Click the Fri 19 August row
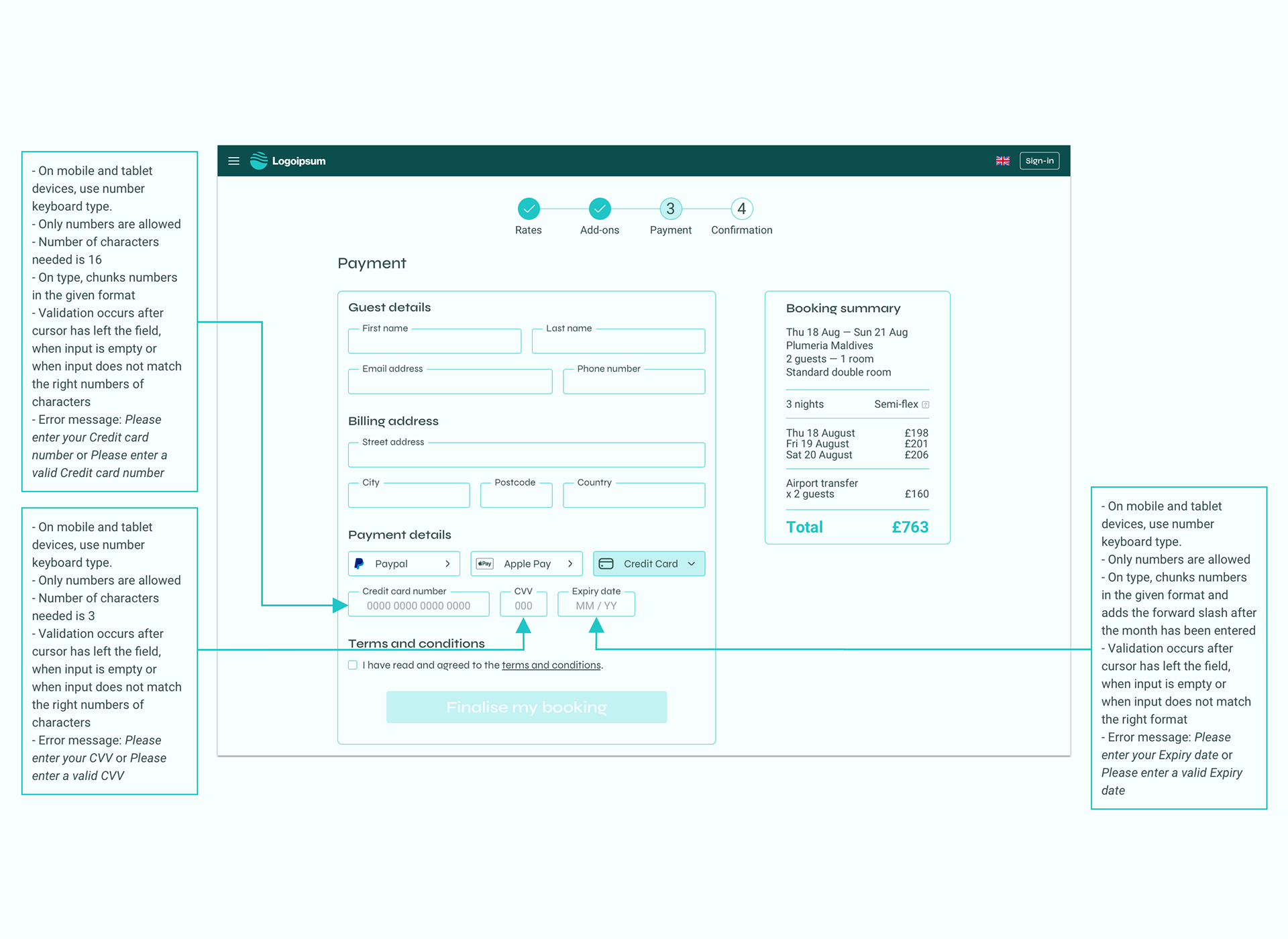The image size is (1288, 939). point(857,444)
